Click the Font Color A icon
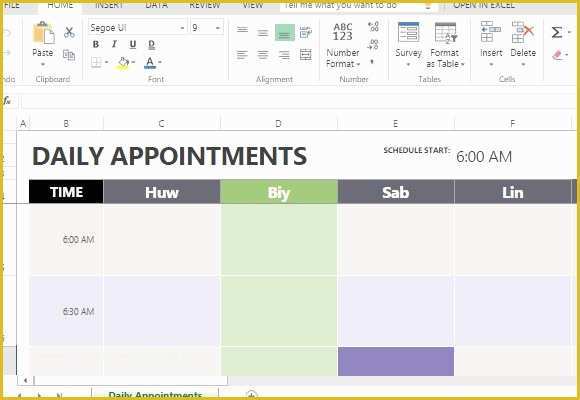Screen dimensions: 580x400 point(150,62)
